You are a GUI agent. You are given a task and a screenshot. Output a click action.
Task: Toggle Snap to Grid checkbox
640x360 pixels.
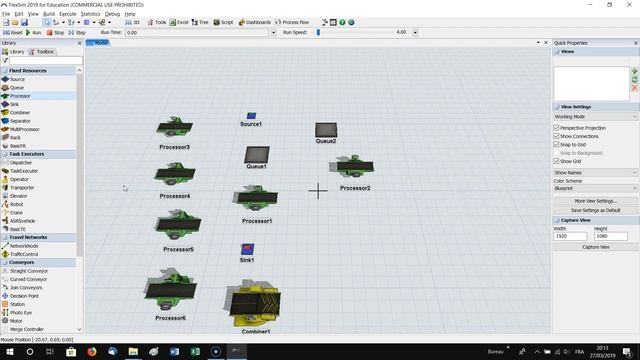pyautogui.click(x=556, y=144)
